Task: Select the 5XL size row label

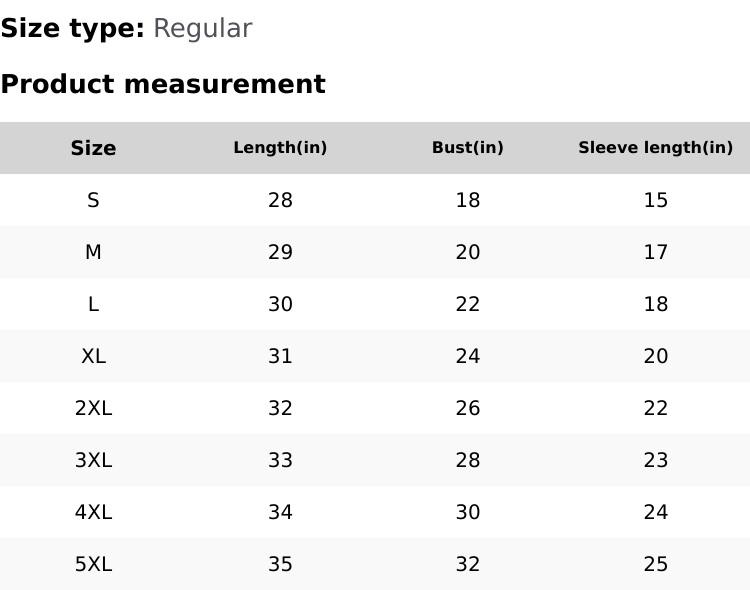Action: pos(93,564)
